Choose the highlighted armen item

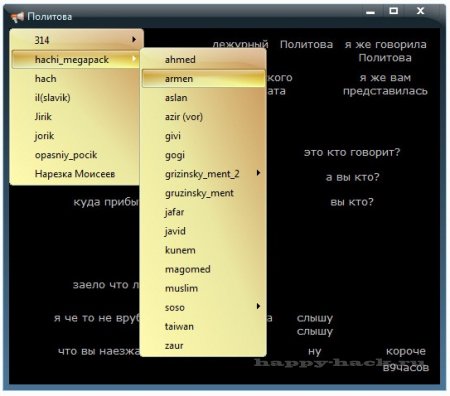(203, 79)
